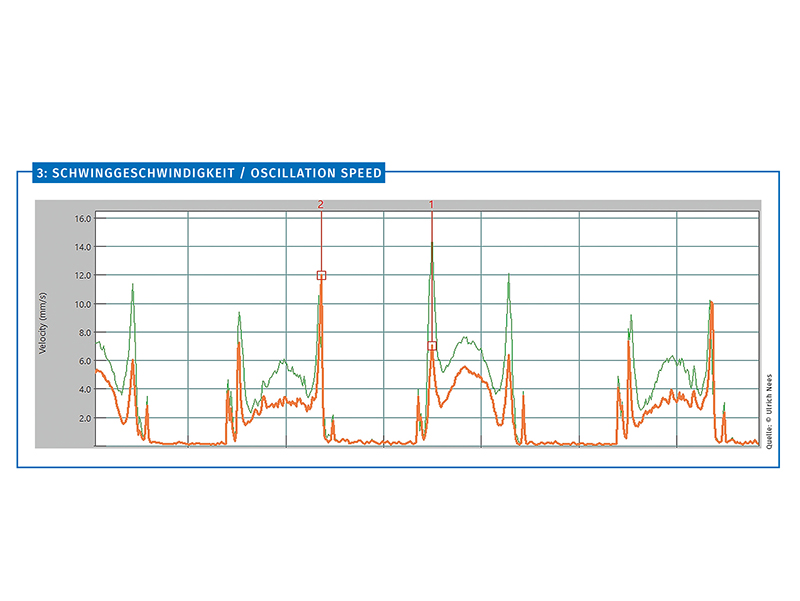The width and height of the screenshot is (800, 601).
Task: Click the 14.0 y-axis value
Action: point(81,247)
